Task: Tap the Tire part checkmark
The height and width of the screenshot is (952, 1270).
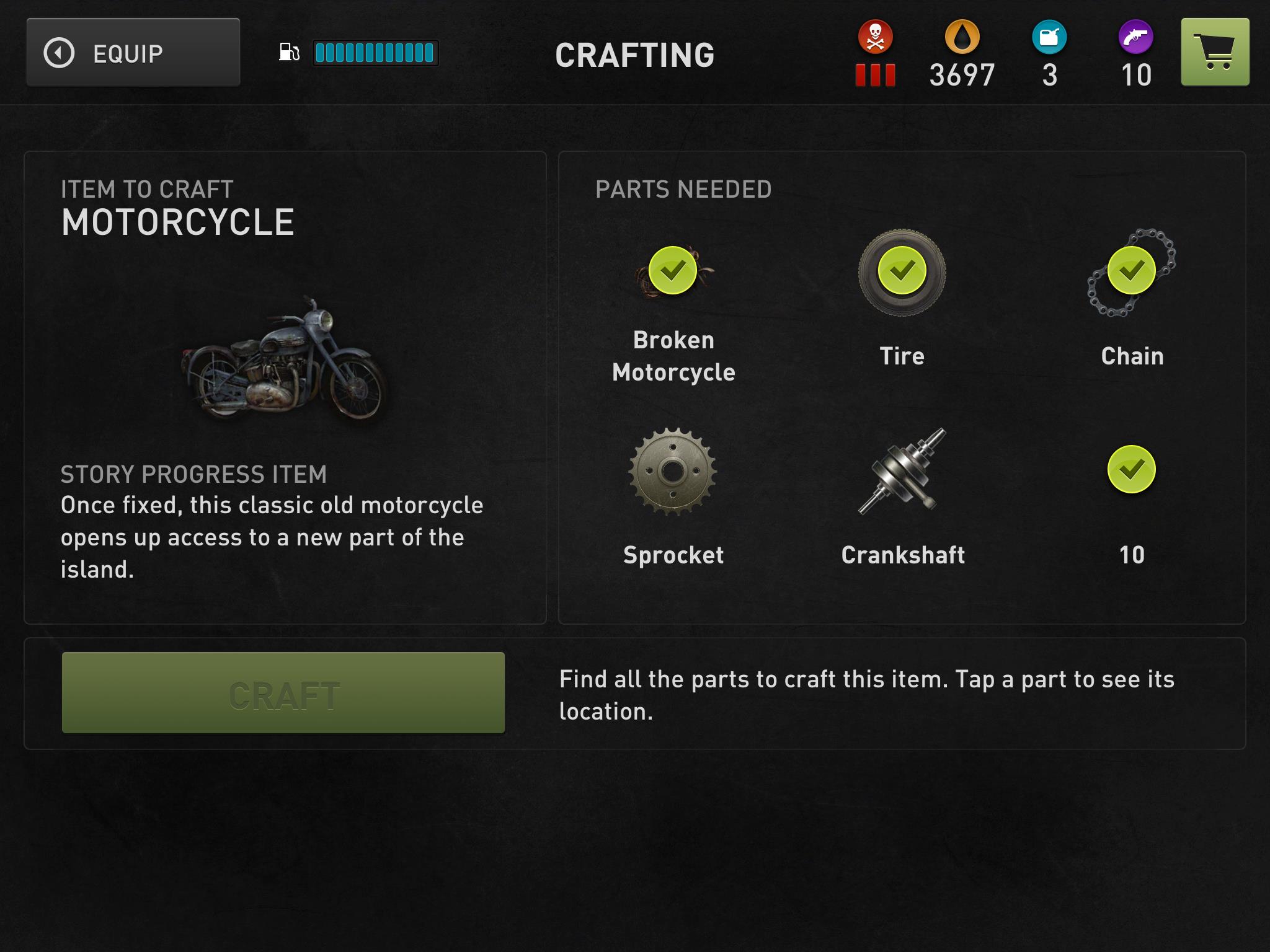Action: pyautogui.click(x=902, y=270)
